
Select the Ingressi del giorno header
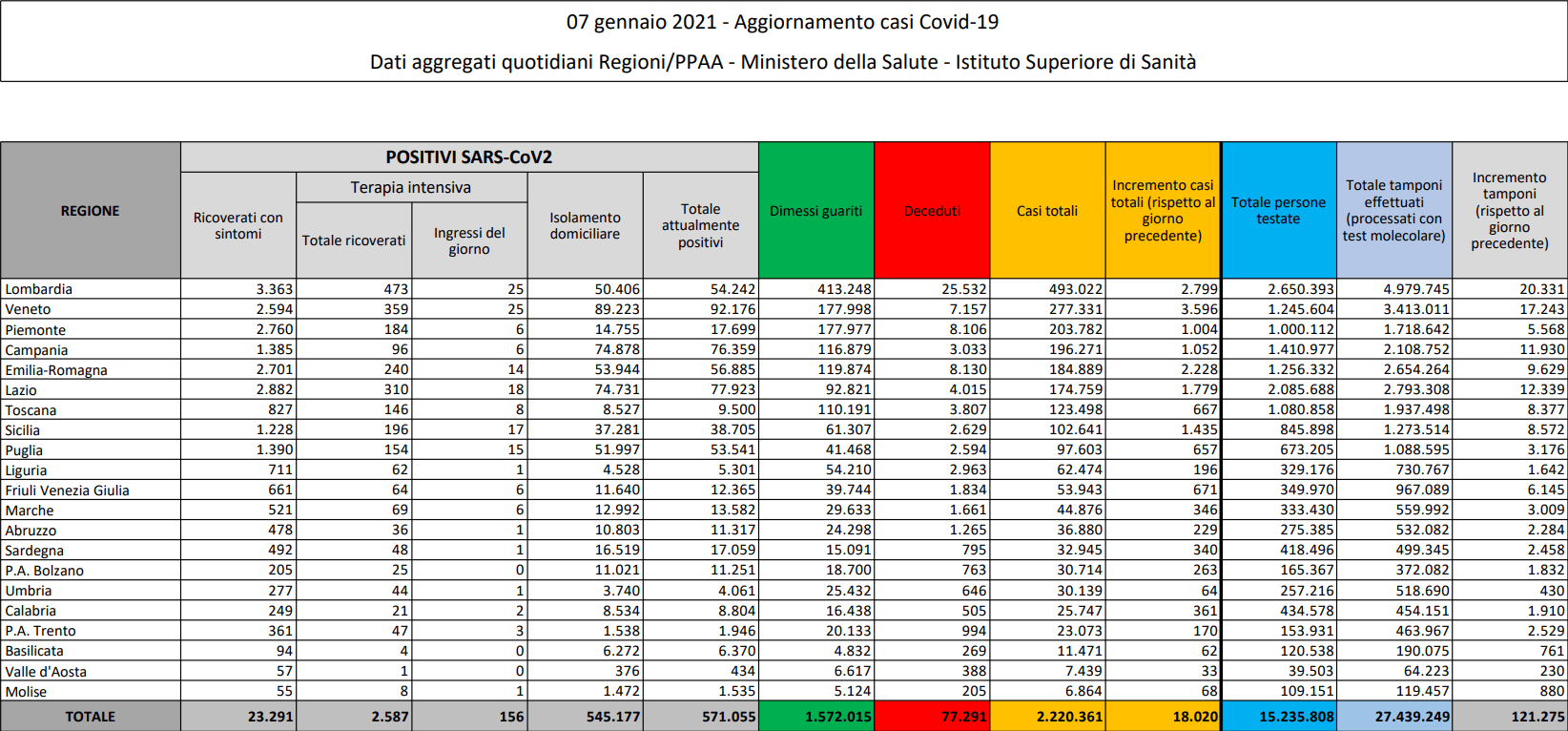(469, 241)
